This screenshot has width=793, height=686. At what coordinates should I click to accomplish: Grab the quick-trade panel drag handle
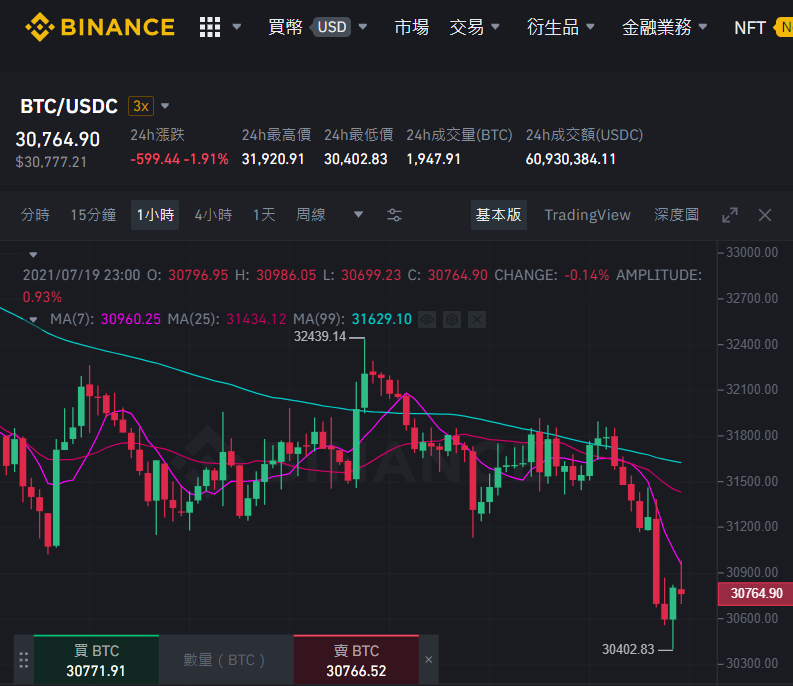[x=23, y=660]
